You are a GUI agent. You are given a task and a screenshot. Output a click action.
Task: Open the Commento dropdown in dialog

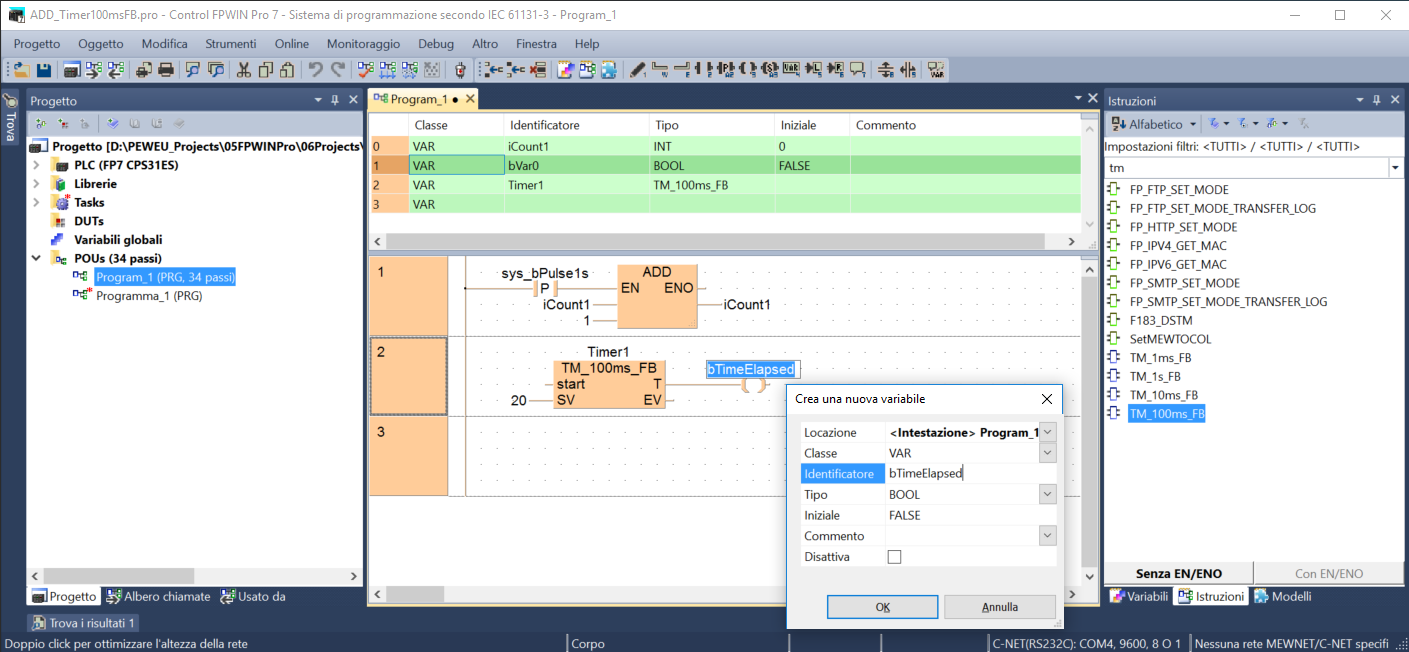1048,536
